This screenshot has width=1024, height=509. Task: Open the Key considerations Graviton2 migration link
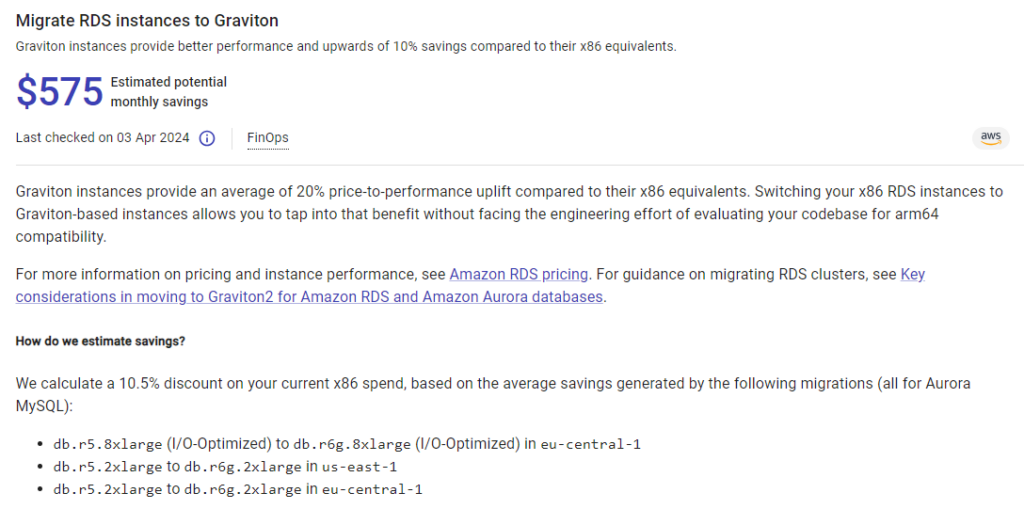[x=309, y=297]
